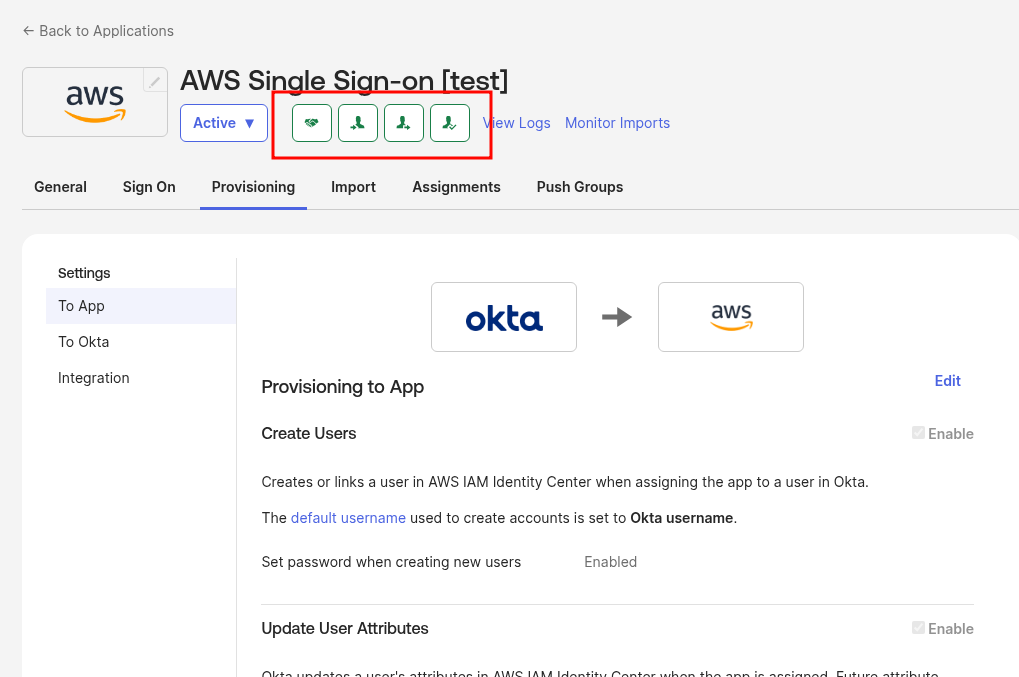Open the Import tab
This screenshot has width=1019, height=677.
pos(354,187)
